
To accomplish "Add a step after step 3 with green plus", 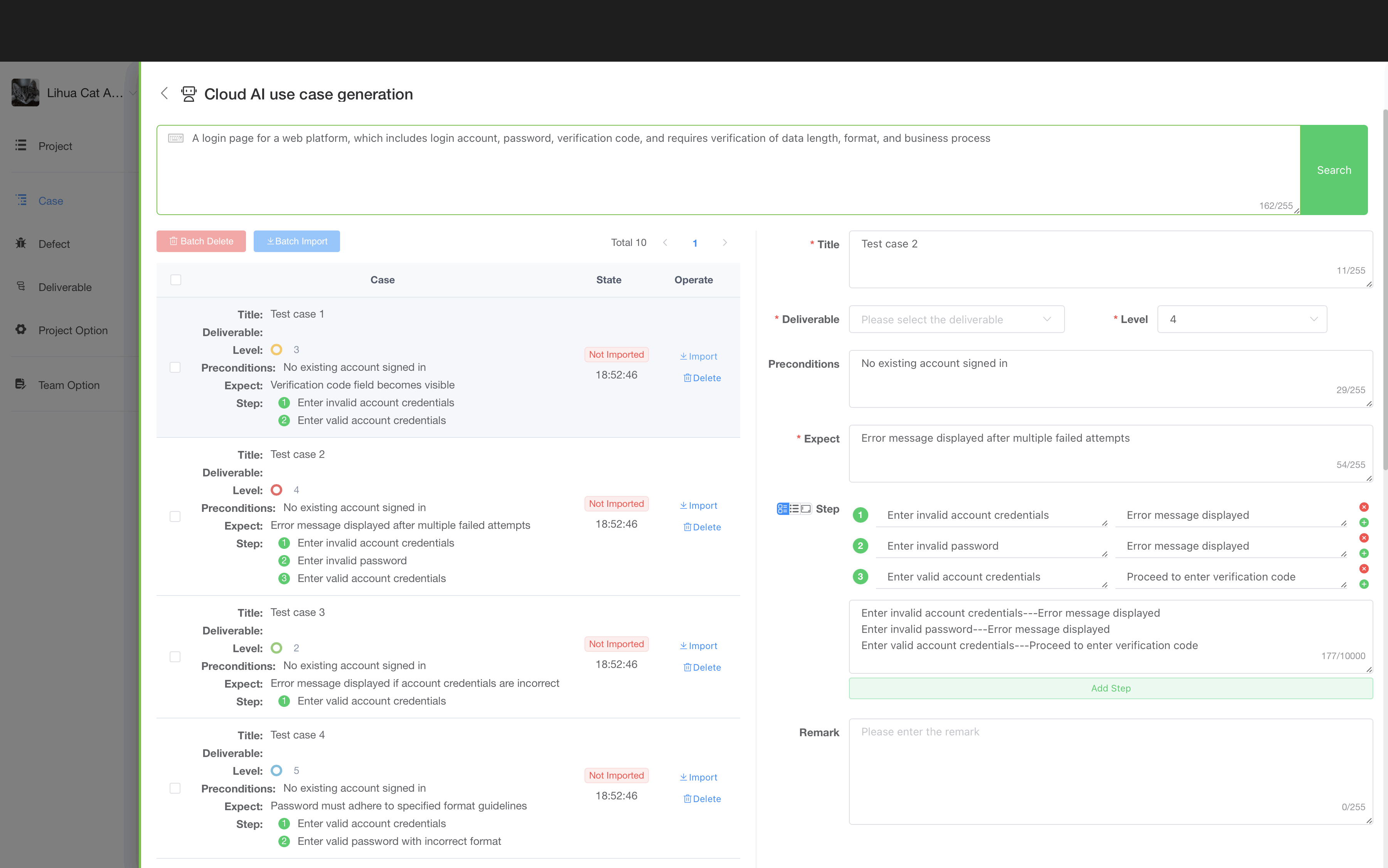I will [x=1364, y=584].
